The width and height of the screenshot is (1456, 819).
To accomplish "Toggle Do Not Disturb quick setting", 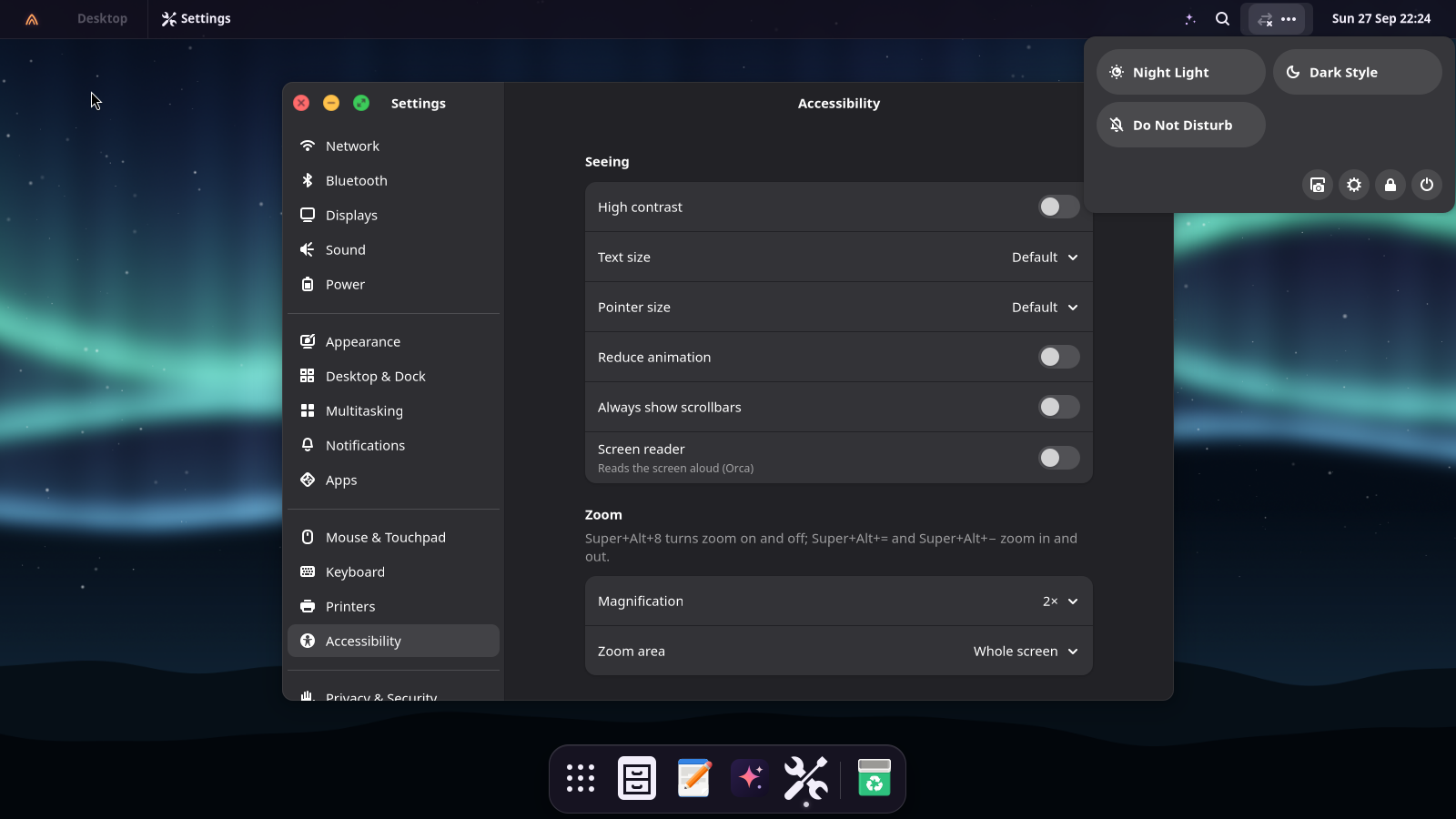I will (x=1181, y=125).
